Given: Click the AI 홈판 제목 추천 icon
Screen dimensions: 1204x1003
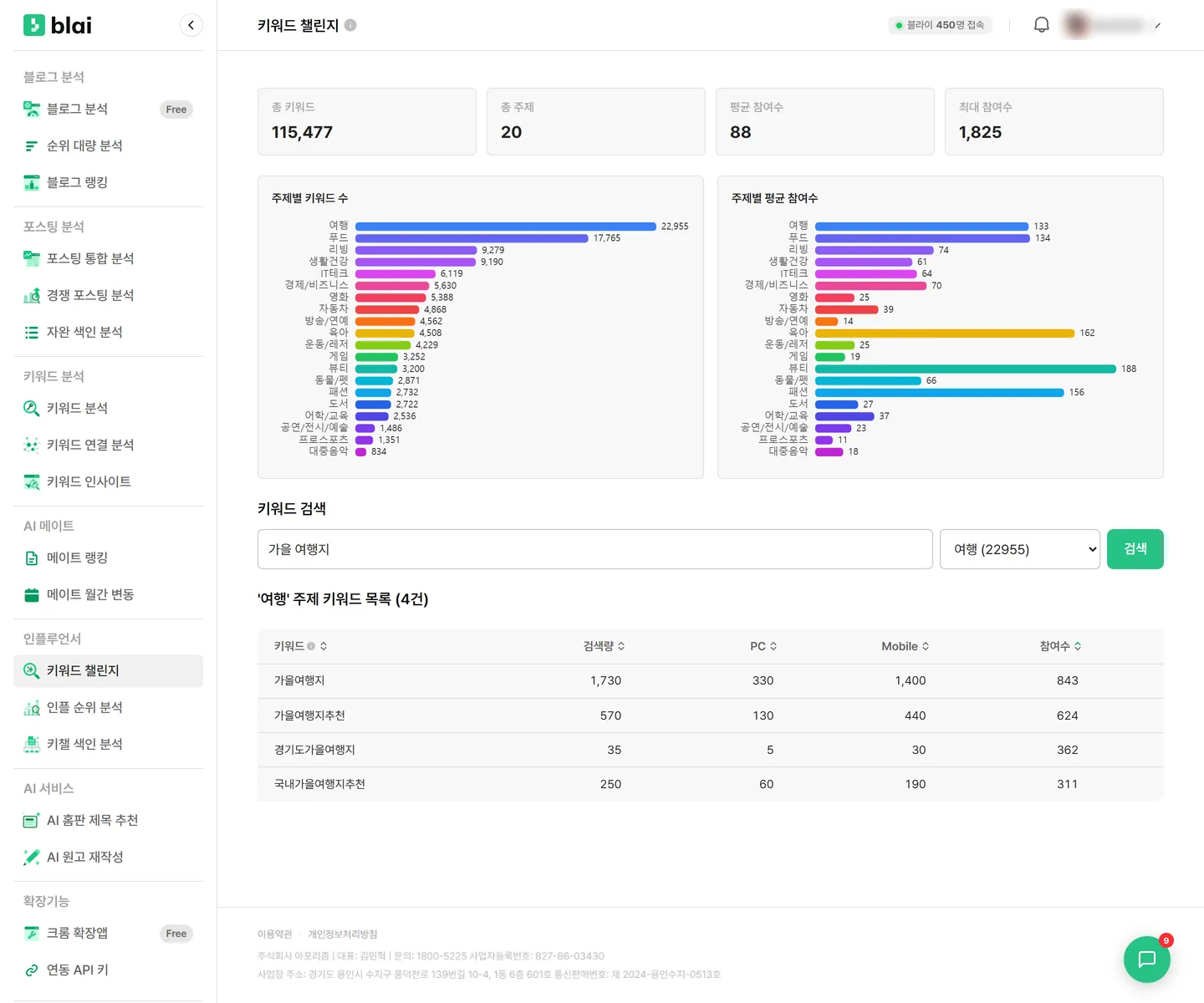Looking at the screenshot, I should click(32, 820).
